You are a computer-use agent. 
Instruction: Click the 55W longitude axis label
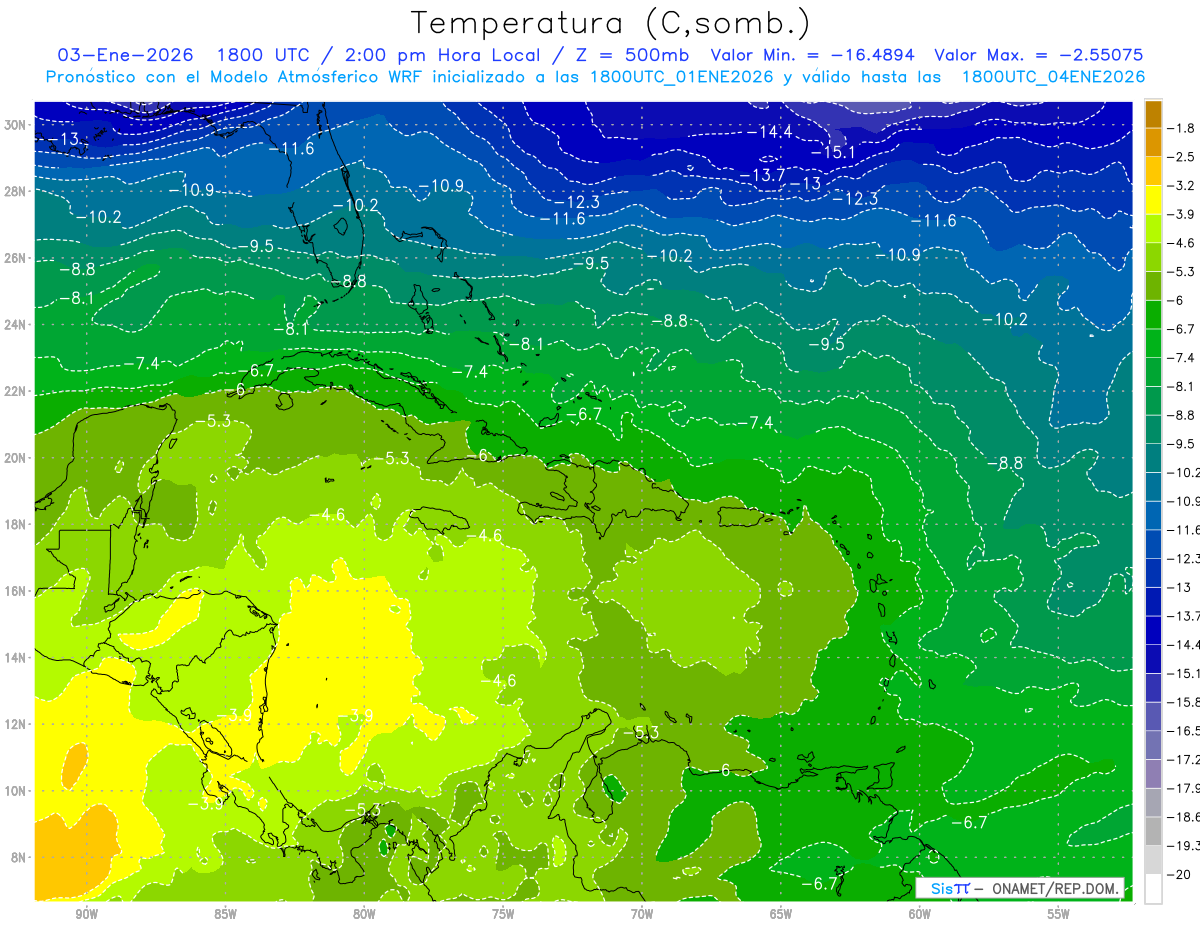1059,914
